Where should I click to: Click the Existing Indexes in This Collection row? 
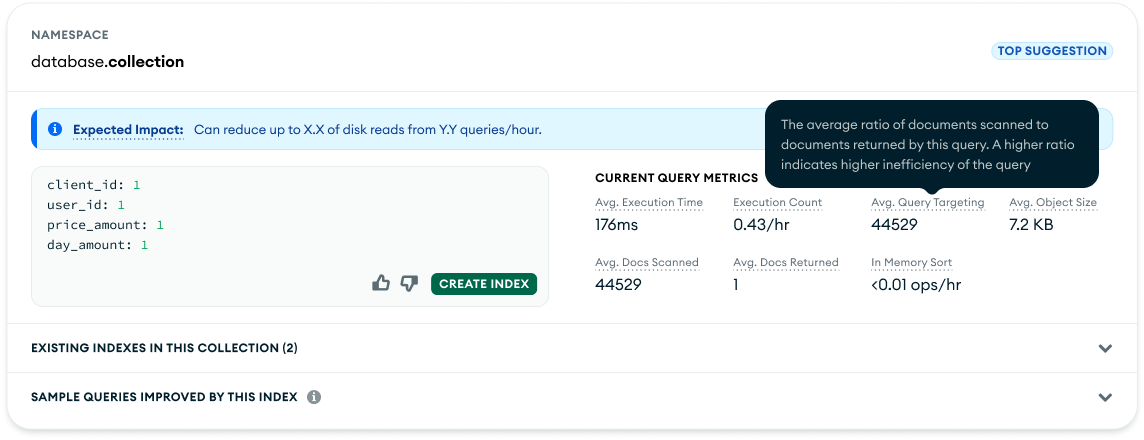tap(572, 348)
